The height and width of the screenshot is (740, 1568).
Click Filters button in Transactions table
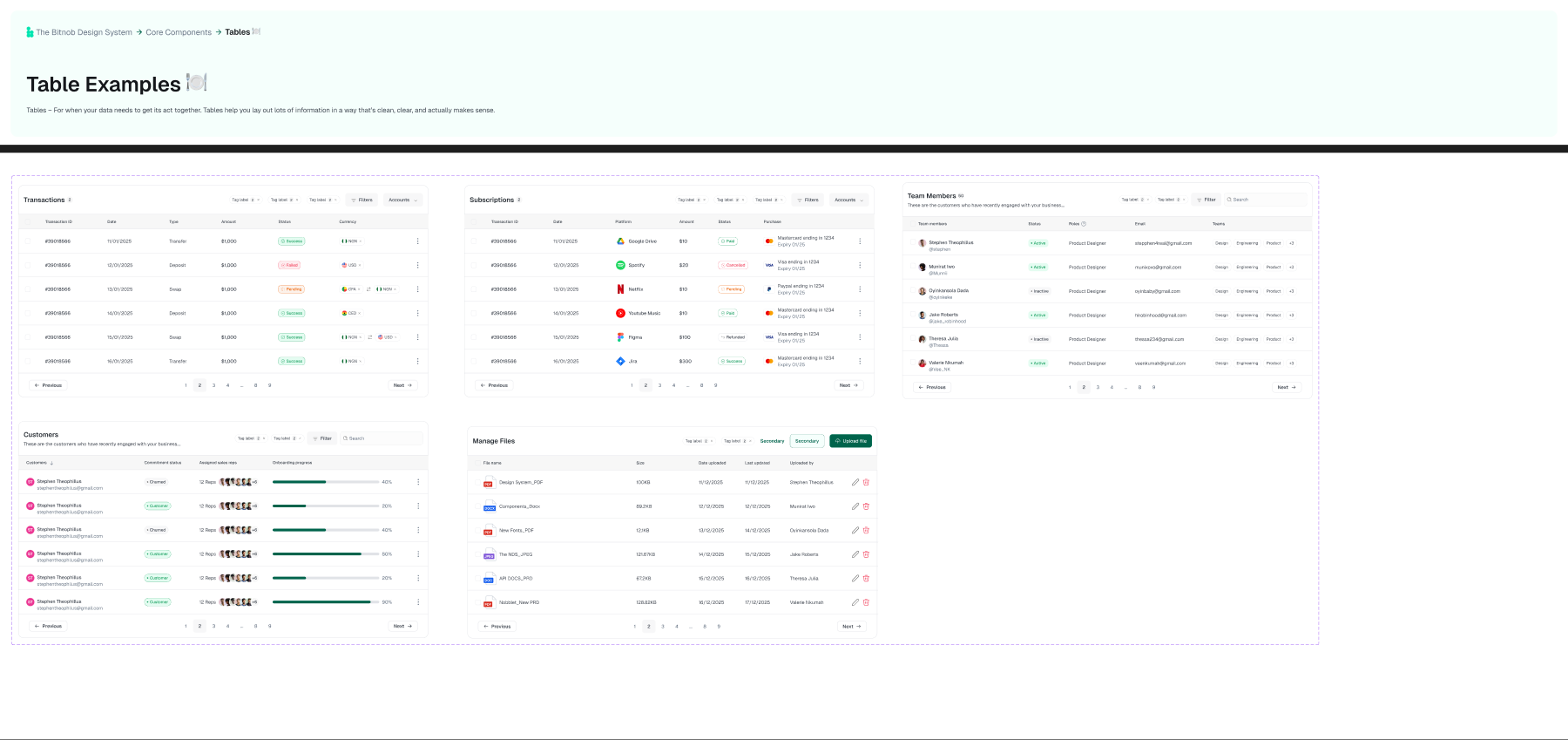[x=362, y=200]
